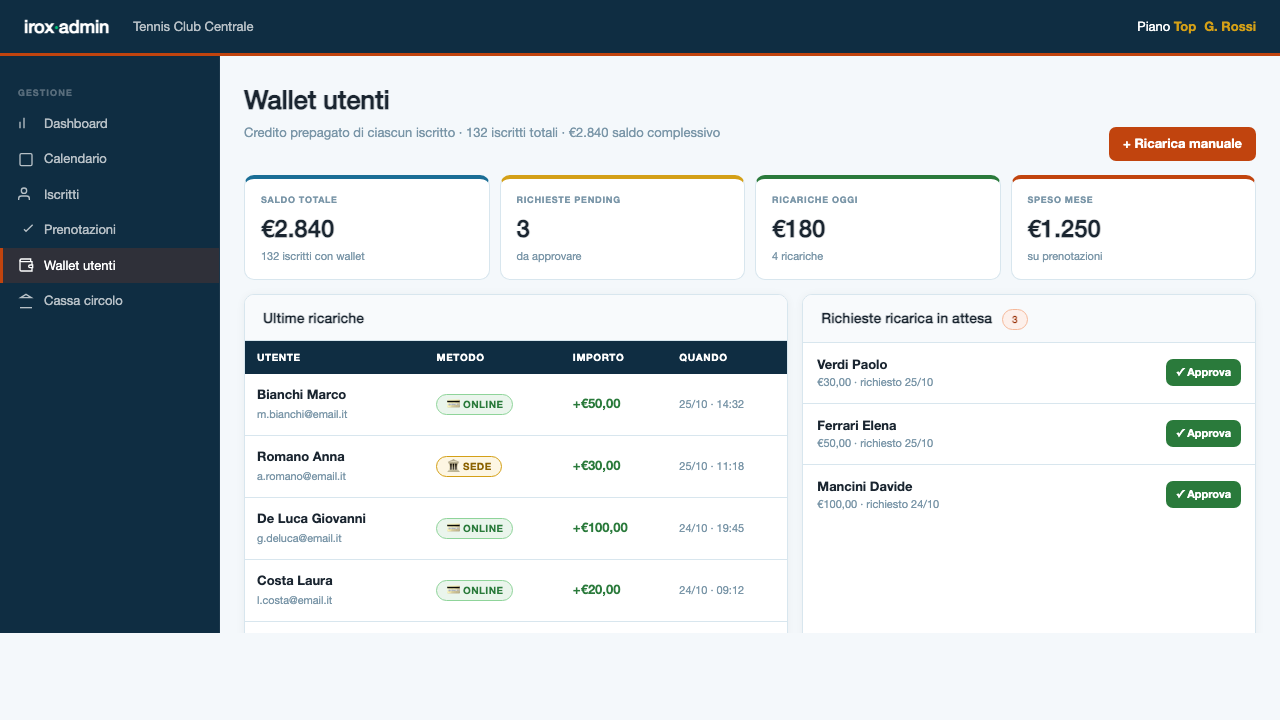Viewport: 1280px width, 720px height.
Task: Click the Metodo column header
Action: [x=460, y=358]
